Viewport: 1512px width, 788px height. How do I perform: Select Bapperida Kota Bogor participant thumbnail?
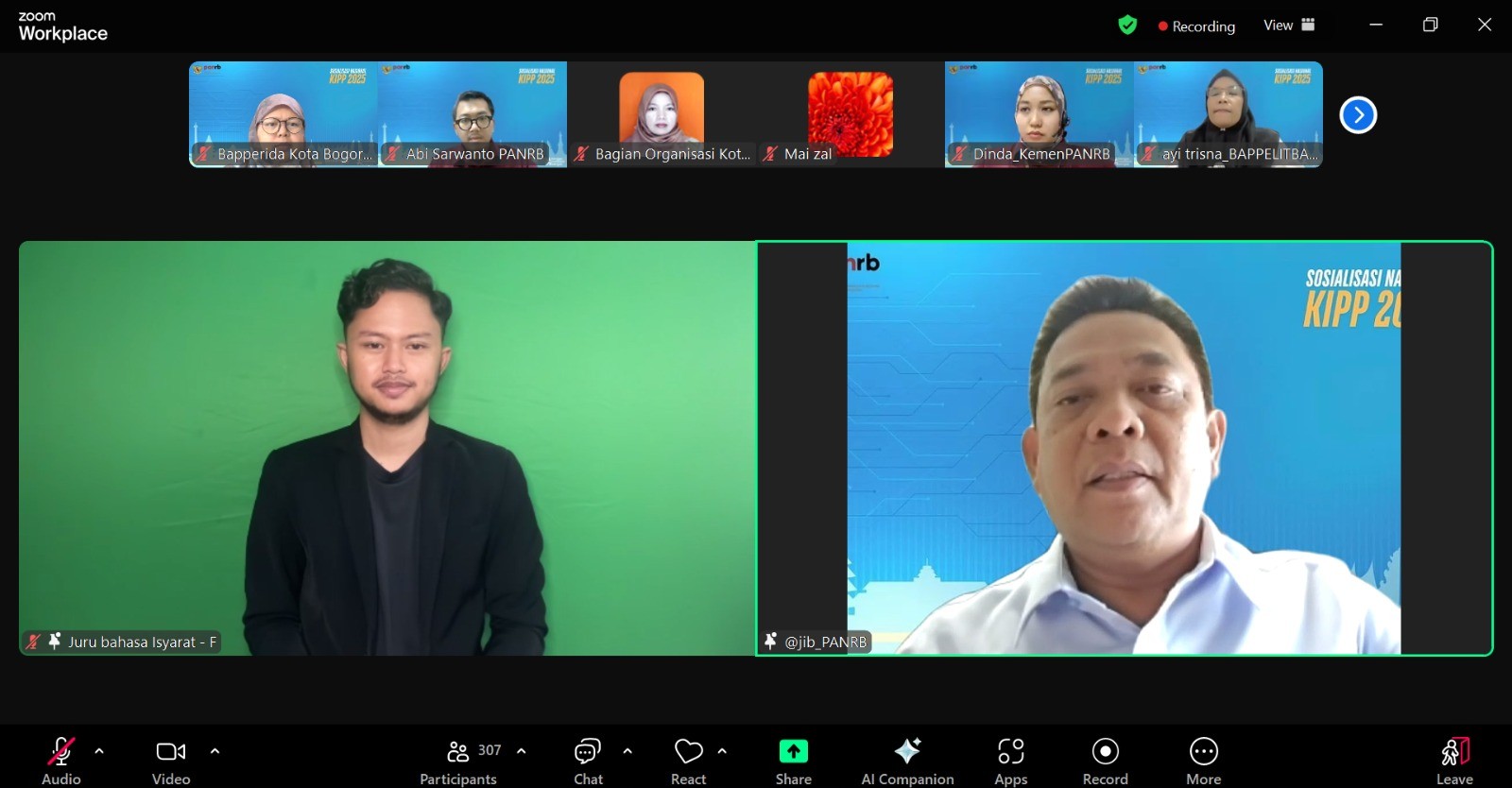pyautogui.click(x=283, y=114)
